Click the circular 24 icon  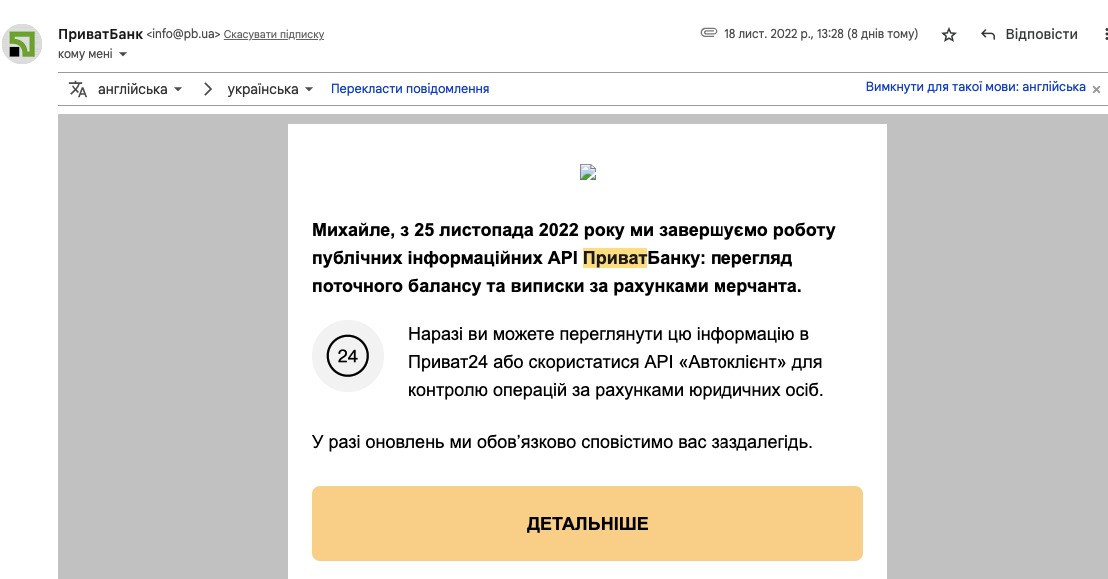click(348, 356)
